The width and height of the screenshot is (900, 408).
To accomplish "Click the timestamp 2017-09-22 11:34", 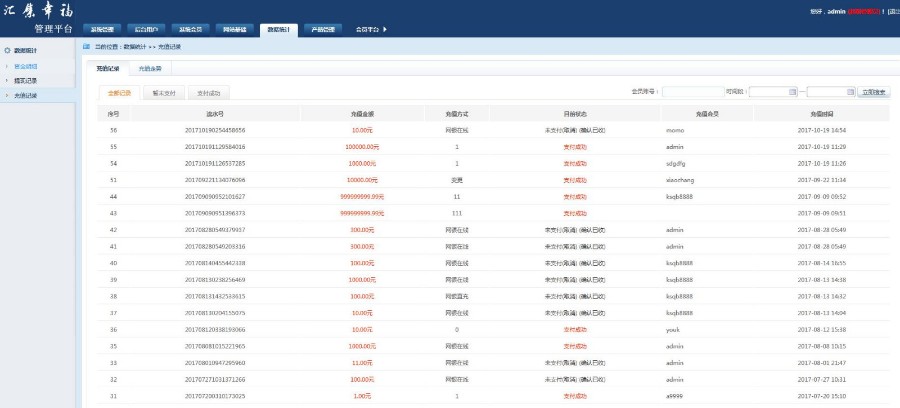I will [822, 180].
